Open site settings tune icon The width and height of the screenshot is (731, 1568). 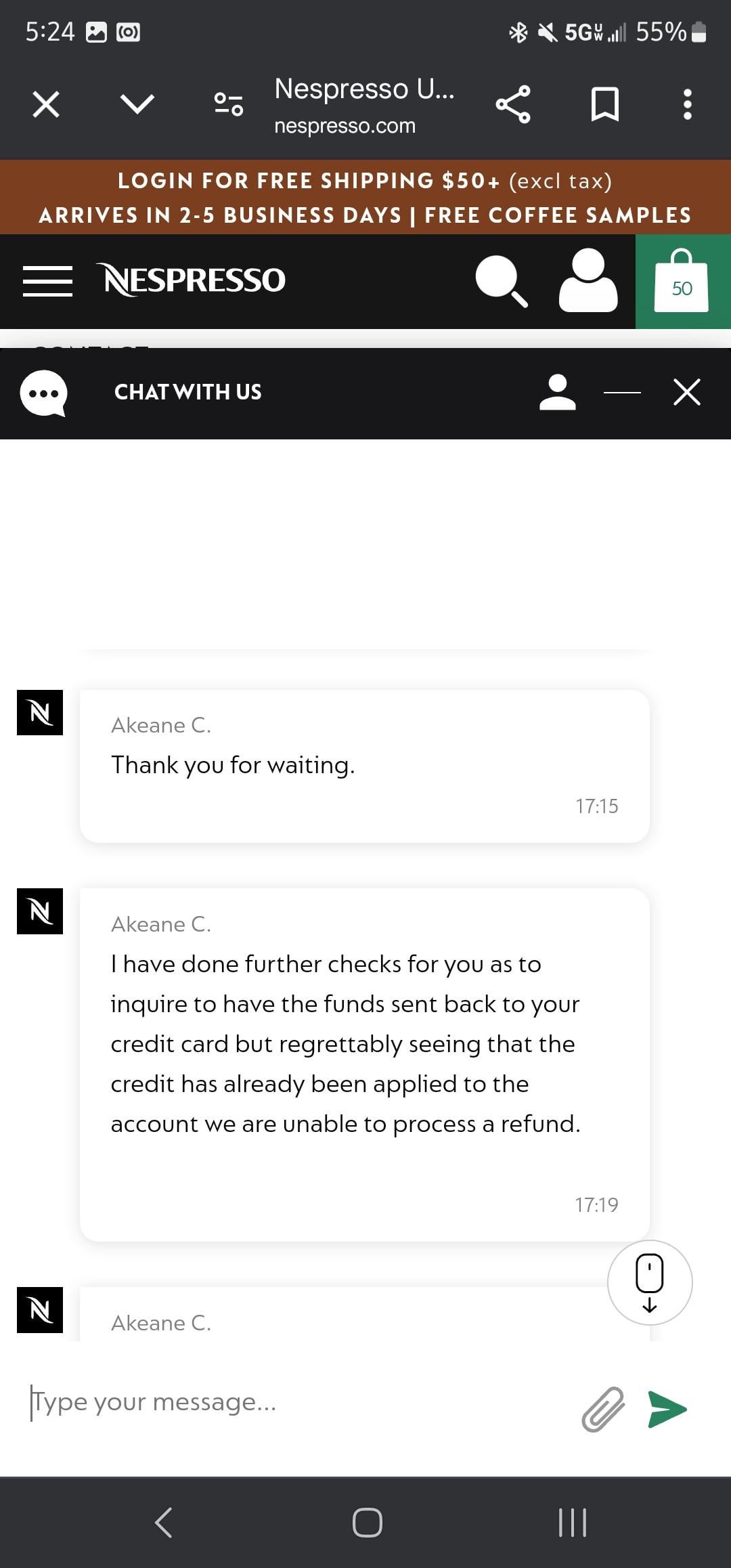229,104
